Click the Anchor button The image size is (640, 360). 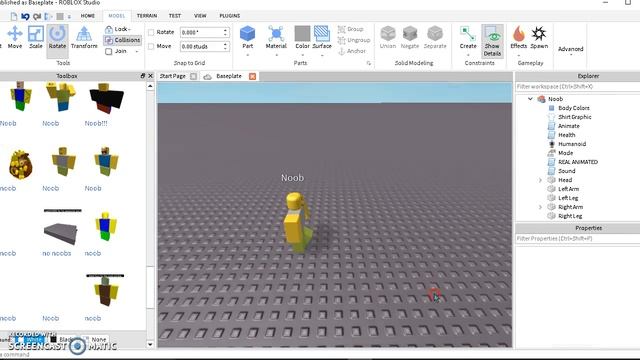point(352,51)
